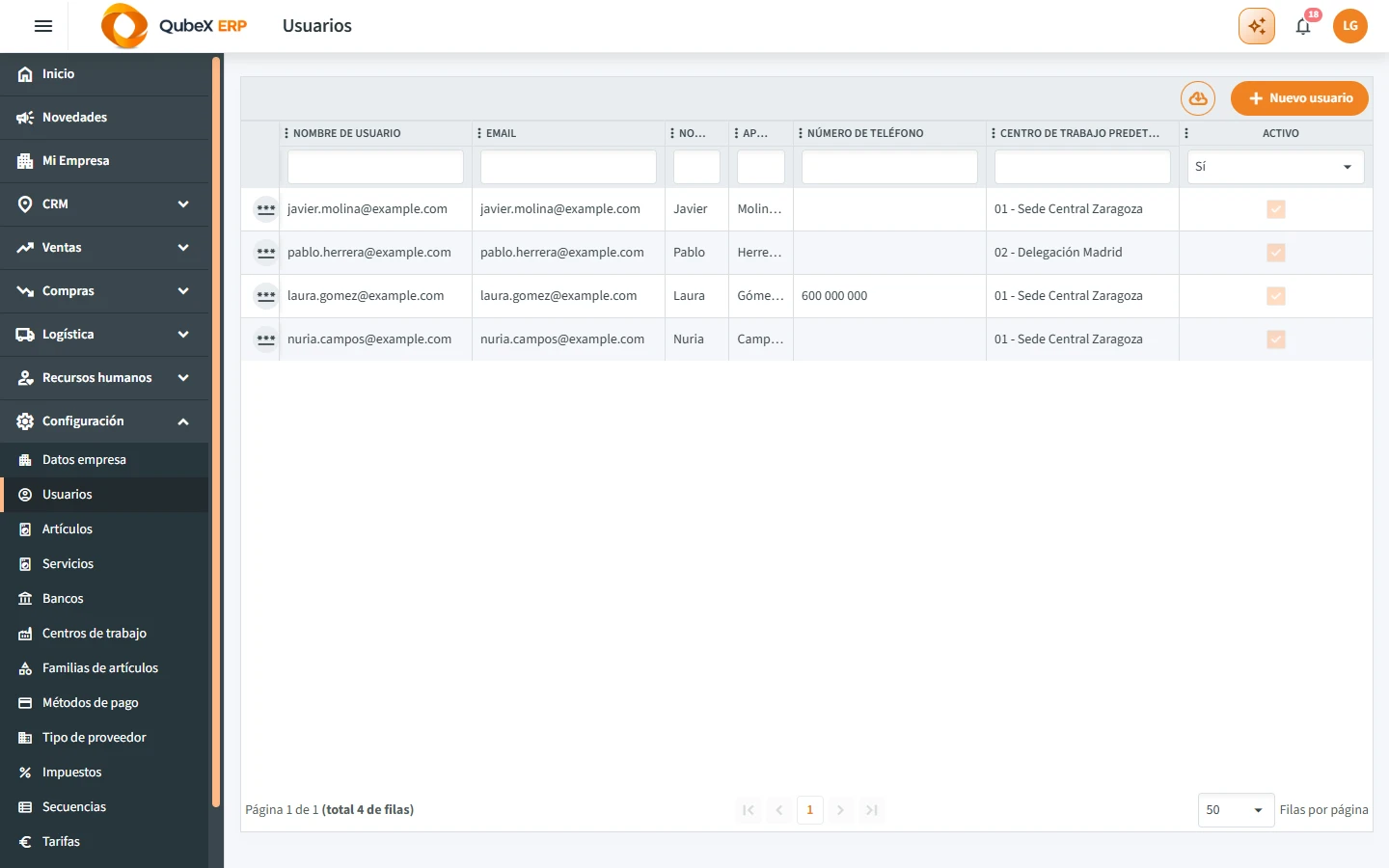Click the cloud download export icon
The height and width of the screenshot is (868, 1389).
[x=1198, y=98]
